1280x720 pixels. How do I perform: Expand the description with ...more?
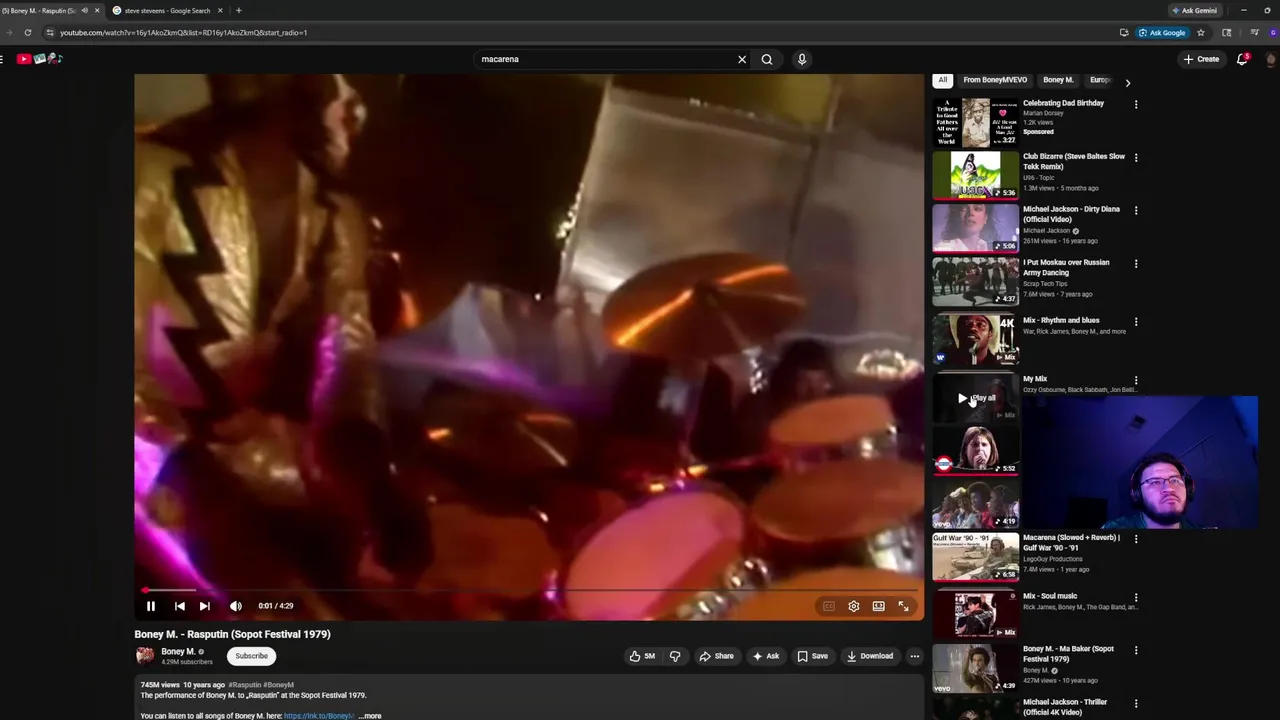[370, 716]
